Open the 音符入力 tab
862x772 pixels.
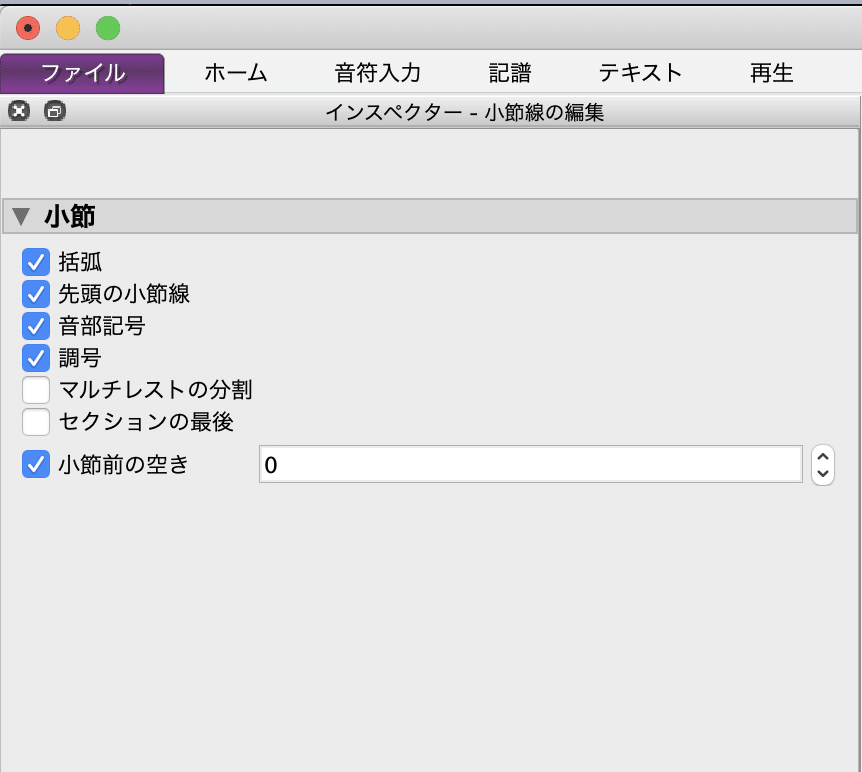[x=377, y=72]
